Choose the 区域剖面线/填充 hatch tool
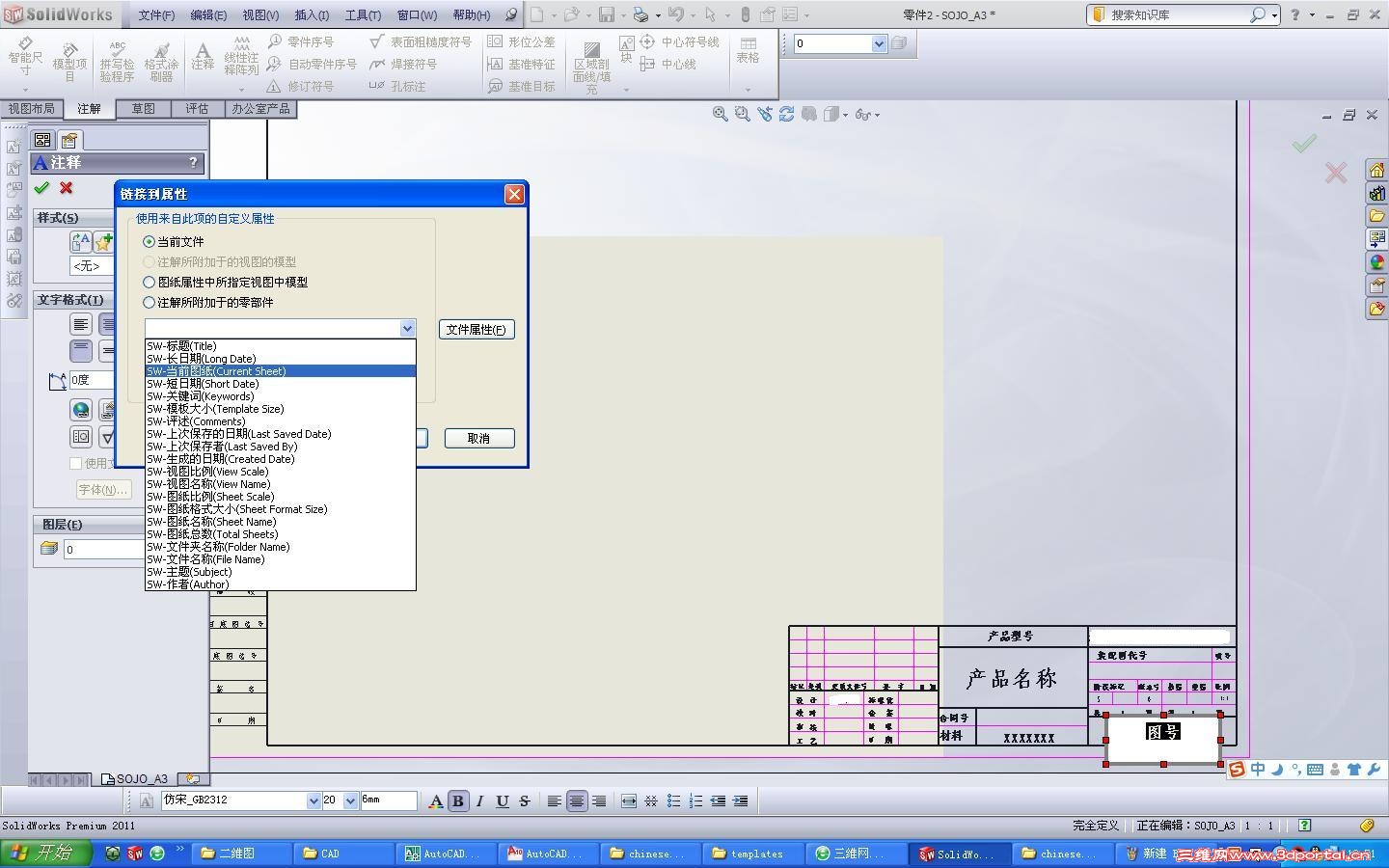 591,66
